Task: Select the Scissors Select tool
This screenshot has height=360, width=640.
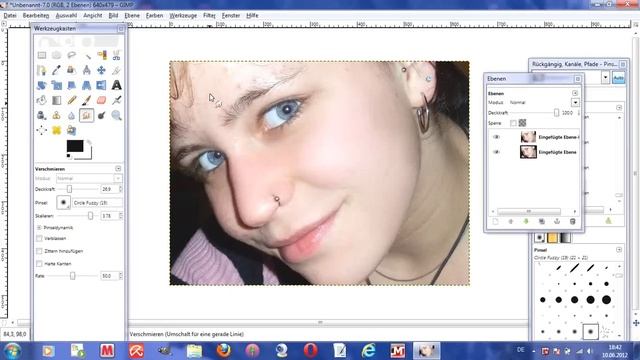Action: 116,55
